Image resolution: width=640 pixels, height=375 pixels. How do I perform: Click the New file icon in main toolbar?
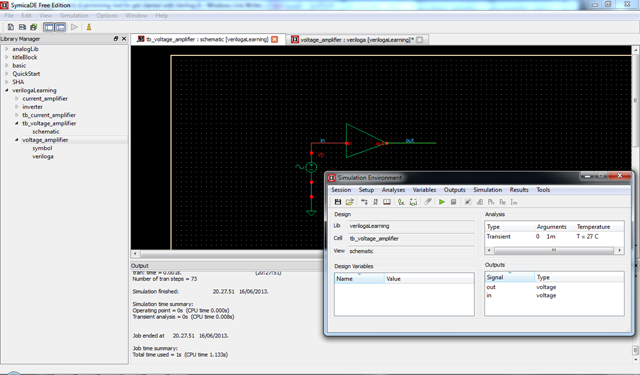click(x=11, y=27)
